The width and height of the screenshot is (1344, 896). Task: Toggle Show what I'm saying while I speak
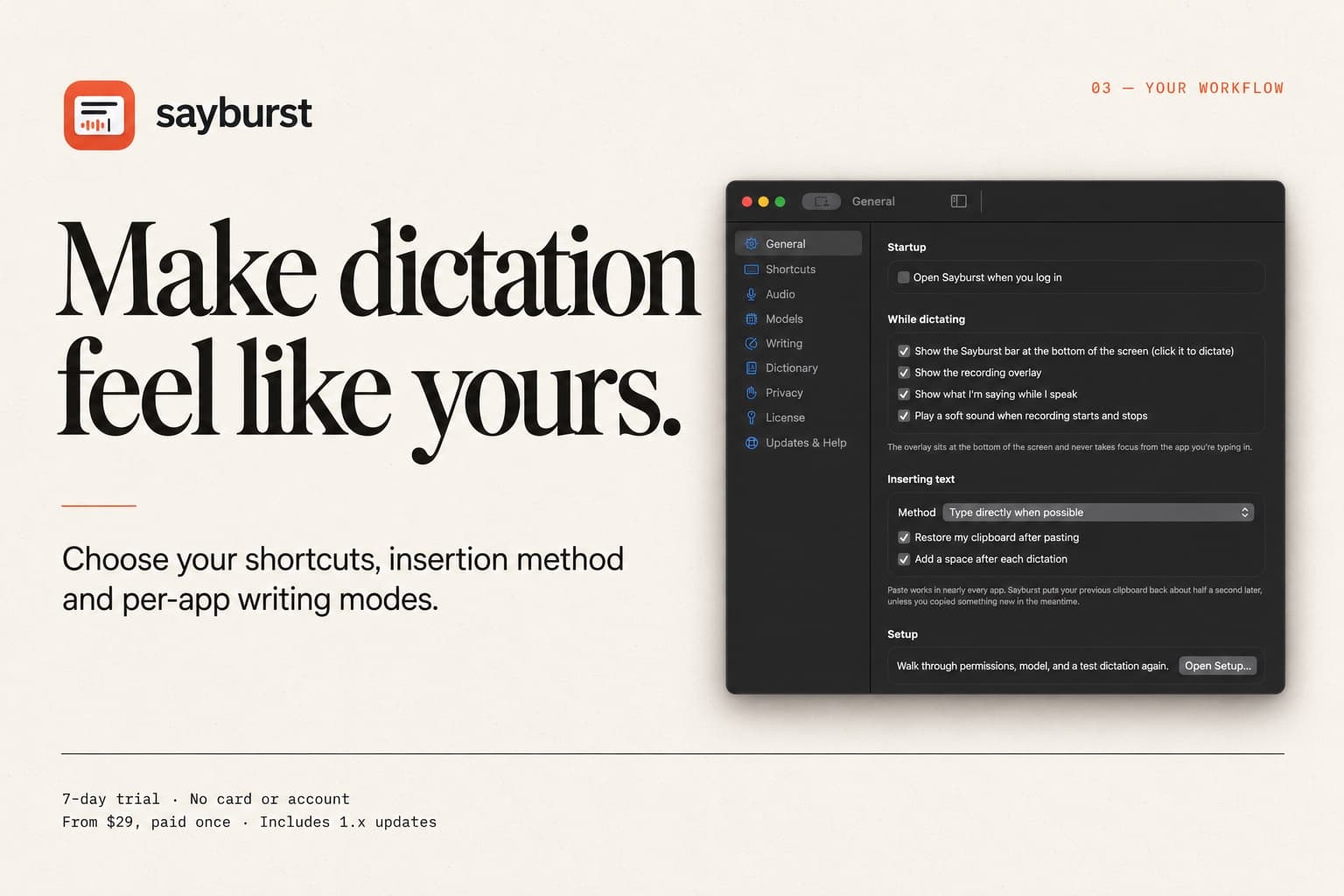(904, 394)
